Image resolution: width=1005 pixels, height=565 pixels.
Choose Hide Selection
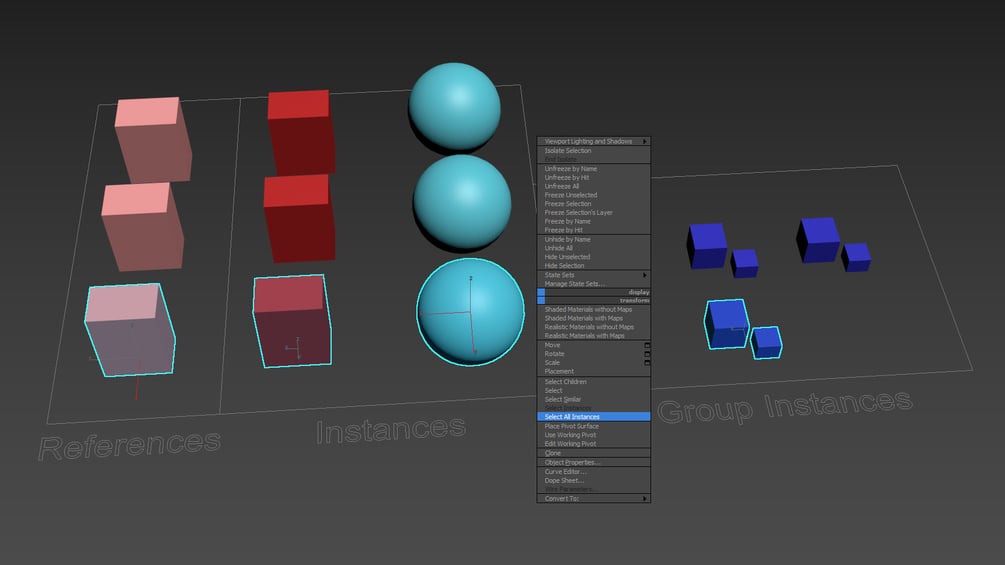(564, 266)
